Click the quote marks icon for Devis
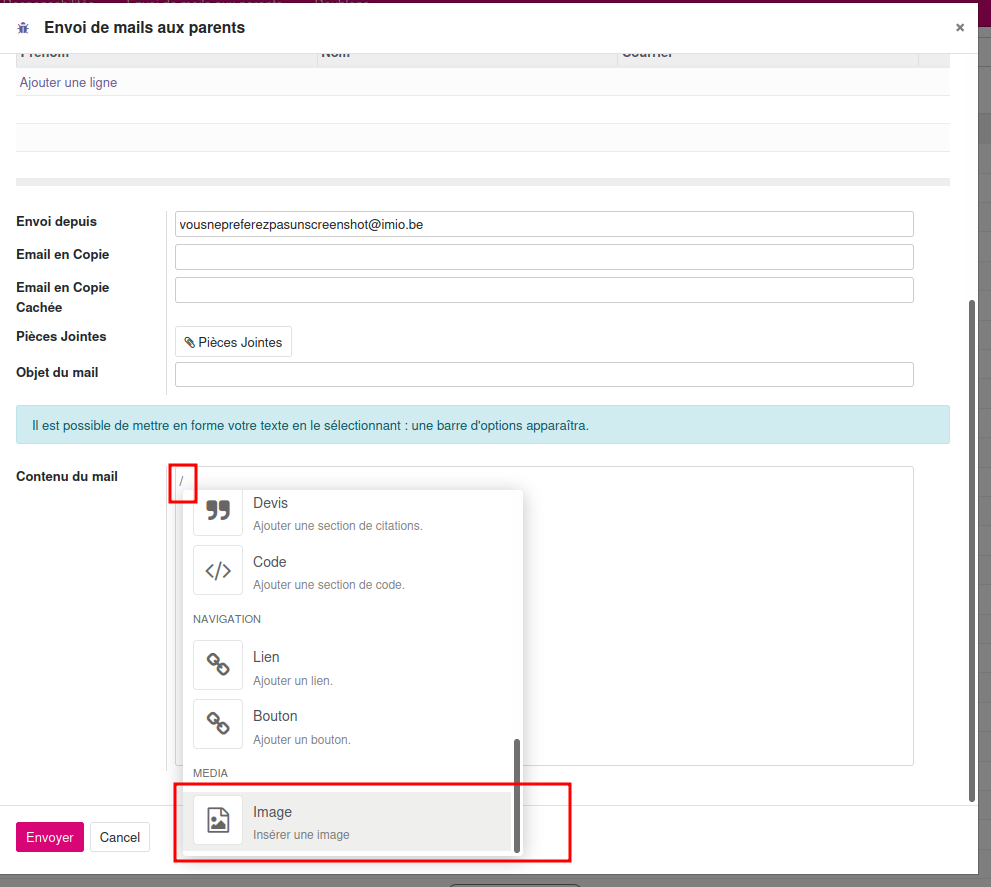The width and height of the screenshot is (991, 887). 218,512
